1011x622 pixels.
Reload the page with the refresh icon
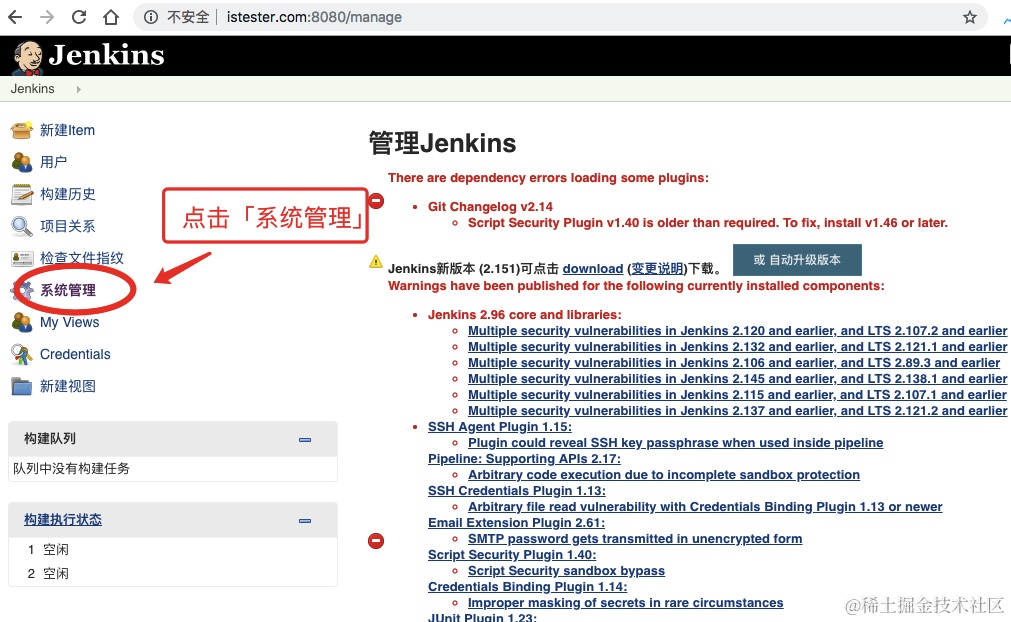tap(79, 17)
